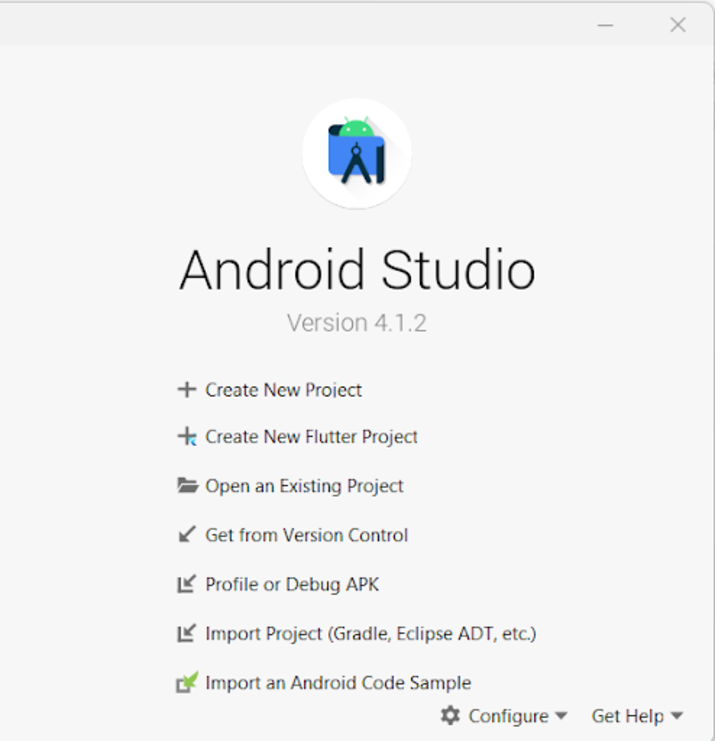Click the Configure gear icon
The image size is (715, 741).
pos(451,715)
